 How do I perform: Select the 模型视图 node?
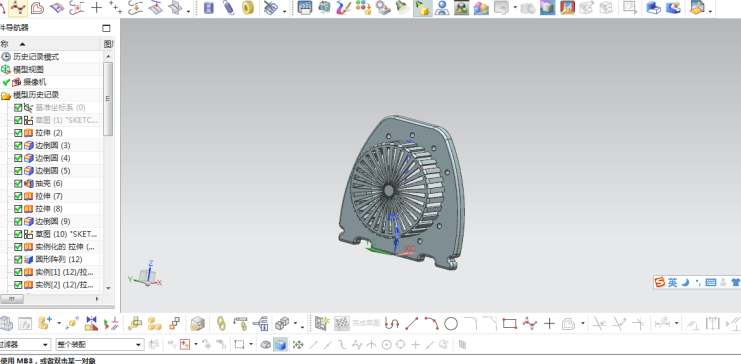pos(28,69)
